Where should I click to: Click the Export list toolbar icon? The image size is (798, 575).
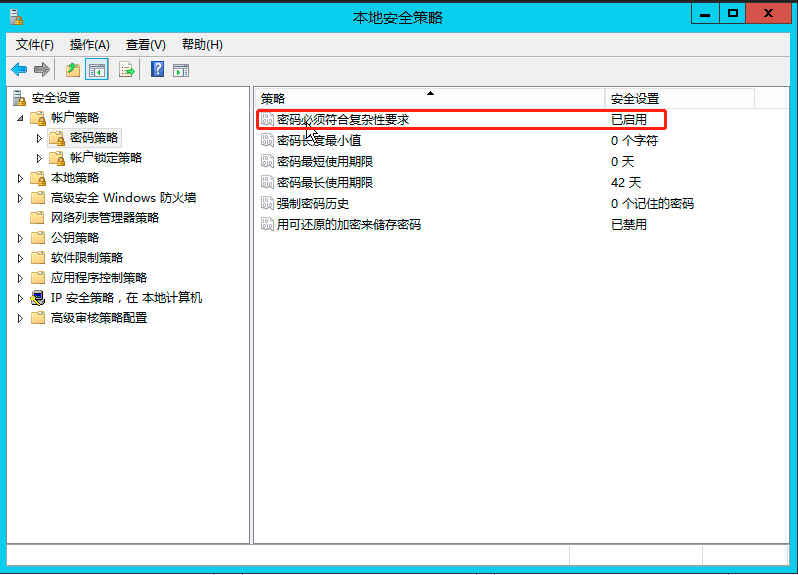click(126, 69)
